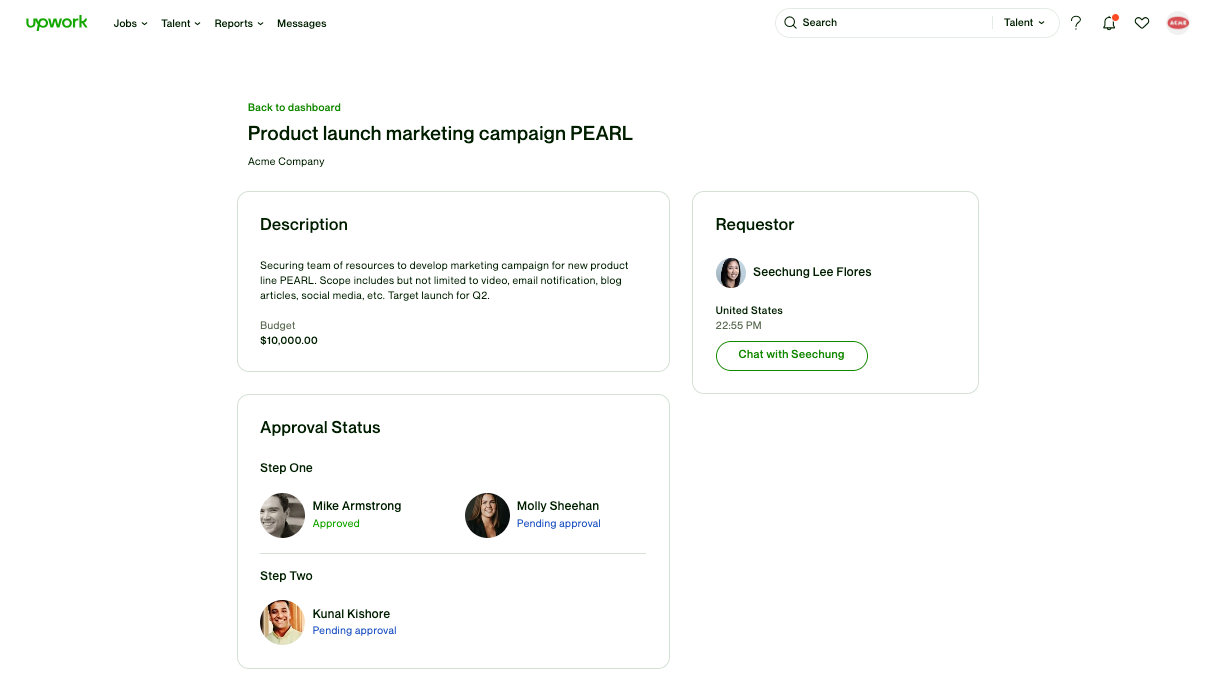Click the search magnifier icon
Viewport: 1215px width, 689px height.
791,23
